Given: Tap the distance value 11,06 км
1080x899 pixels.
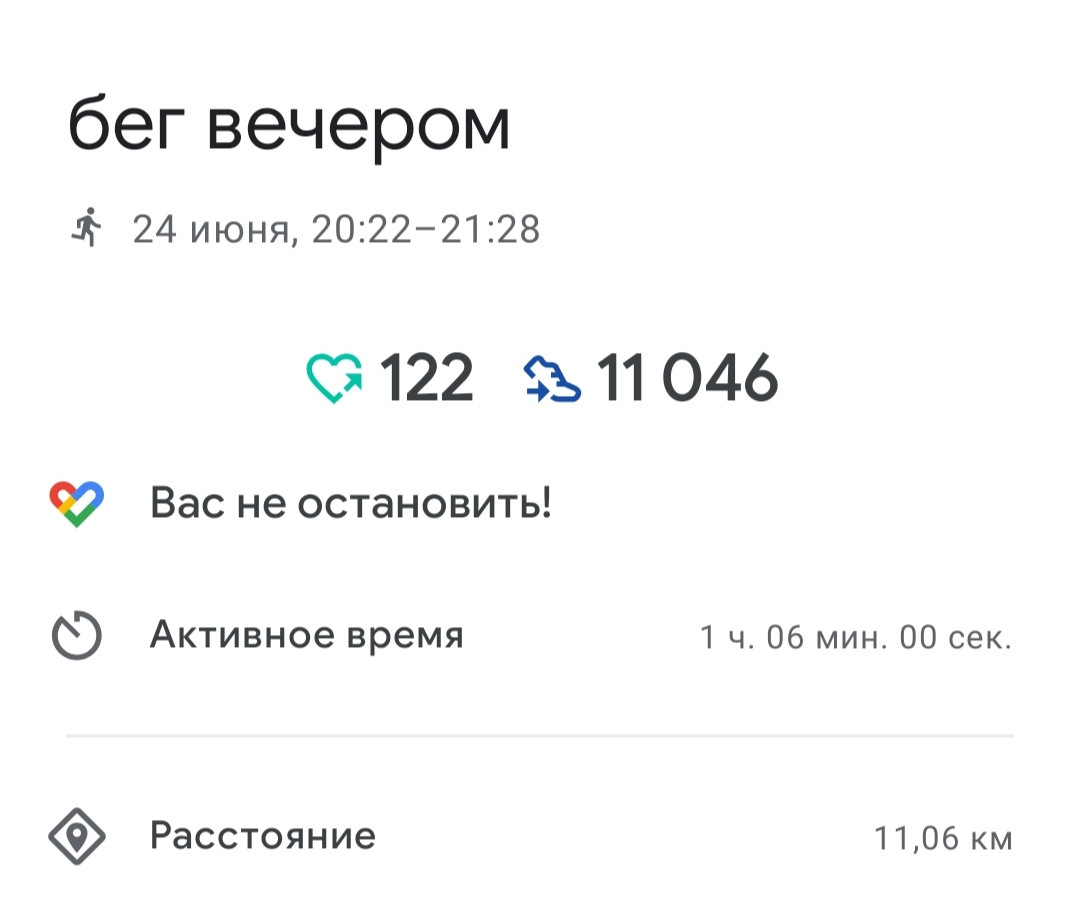Looking at the screenshot, I should click(944, 839).
